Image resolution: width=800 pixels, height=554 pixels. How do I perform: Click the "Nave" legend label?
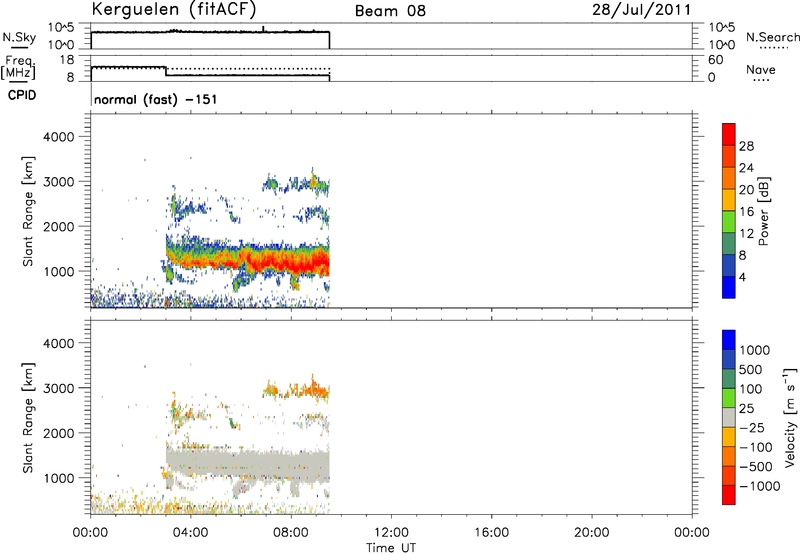pos(761,70)
